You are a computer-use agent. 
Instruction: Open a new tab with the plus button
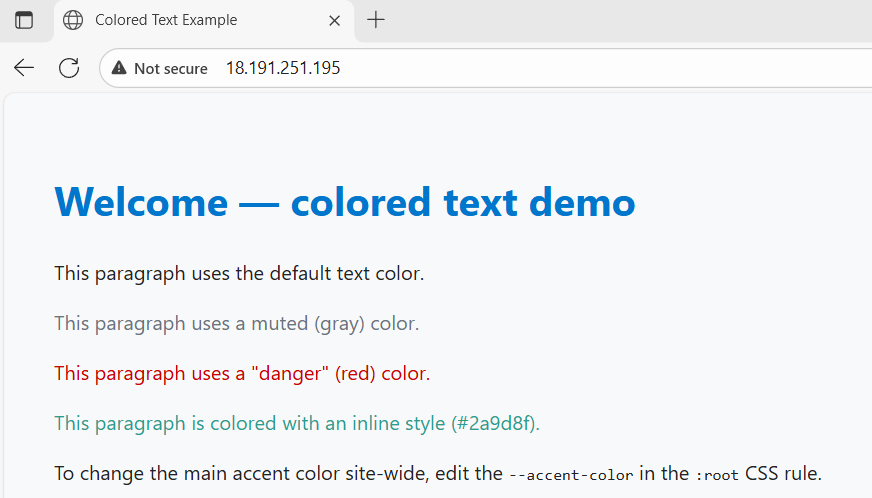click(376, 20)
